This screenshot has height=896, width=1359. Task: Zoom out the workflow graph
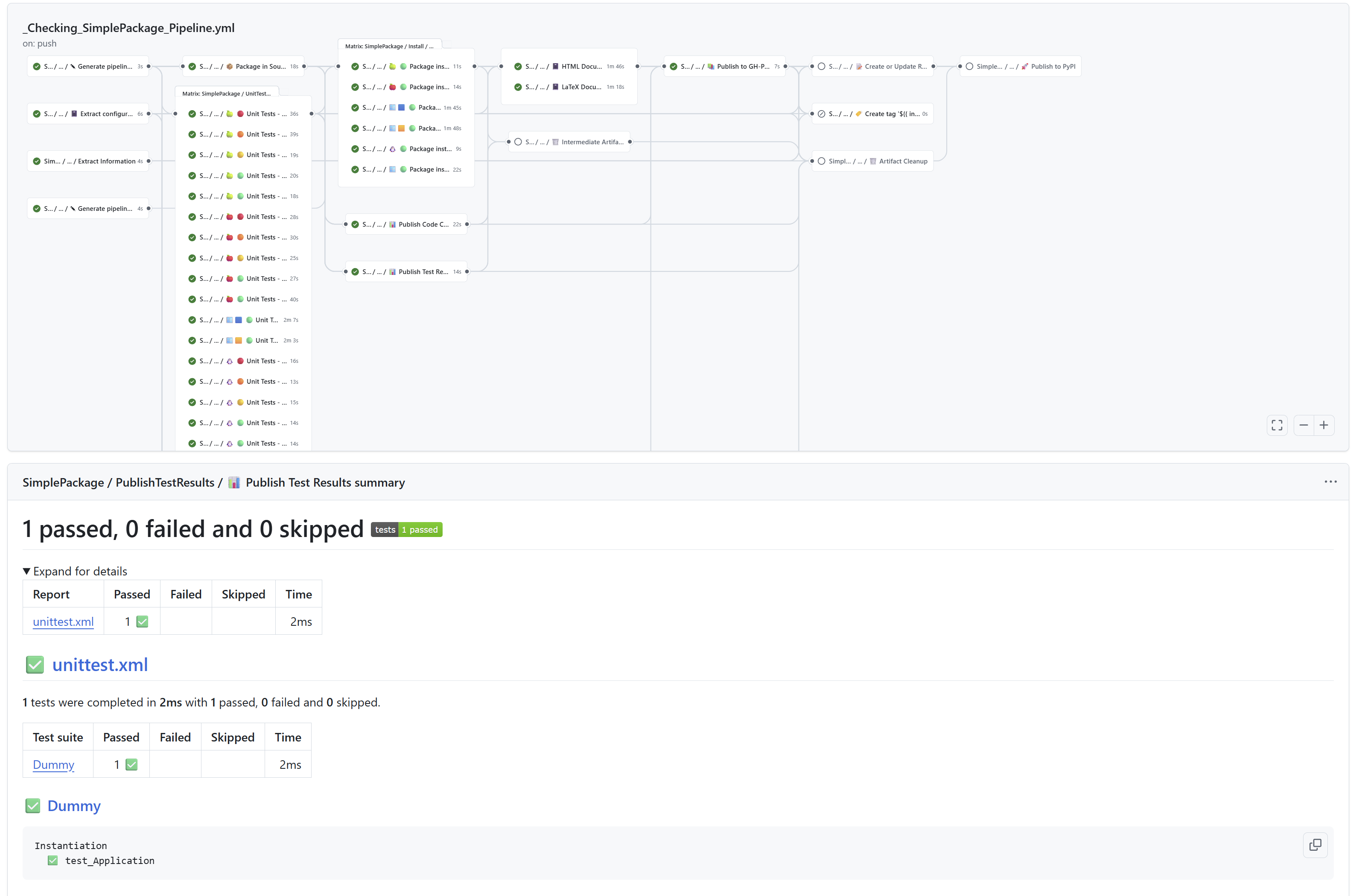(1304, 425)
